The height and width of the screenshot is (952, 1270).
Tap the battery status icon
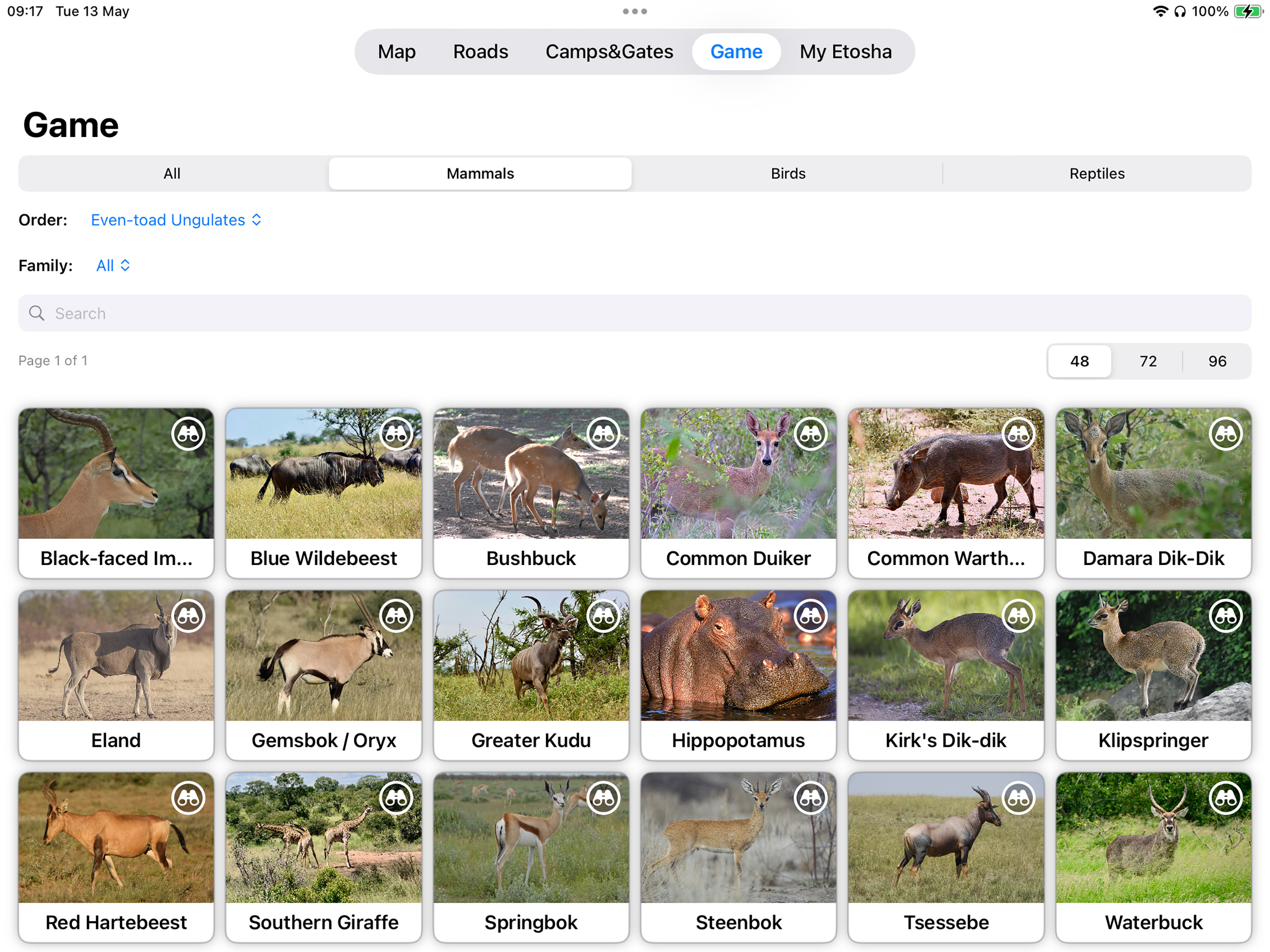coord(1248,12)
